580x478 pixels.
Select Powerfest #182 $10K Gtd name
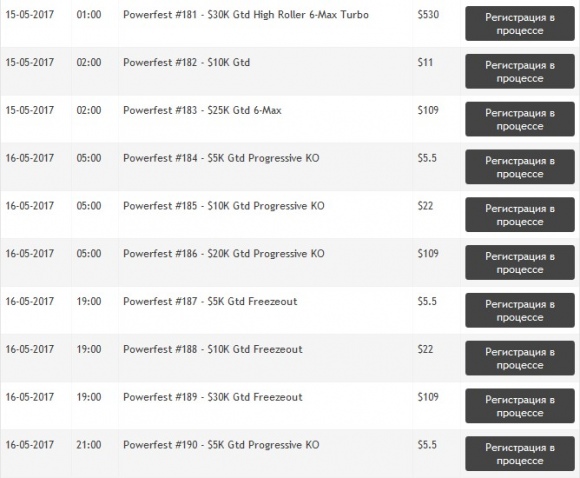tap(186, 63)
